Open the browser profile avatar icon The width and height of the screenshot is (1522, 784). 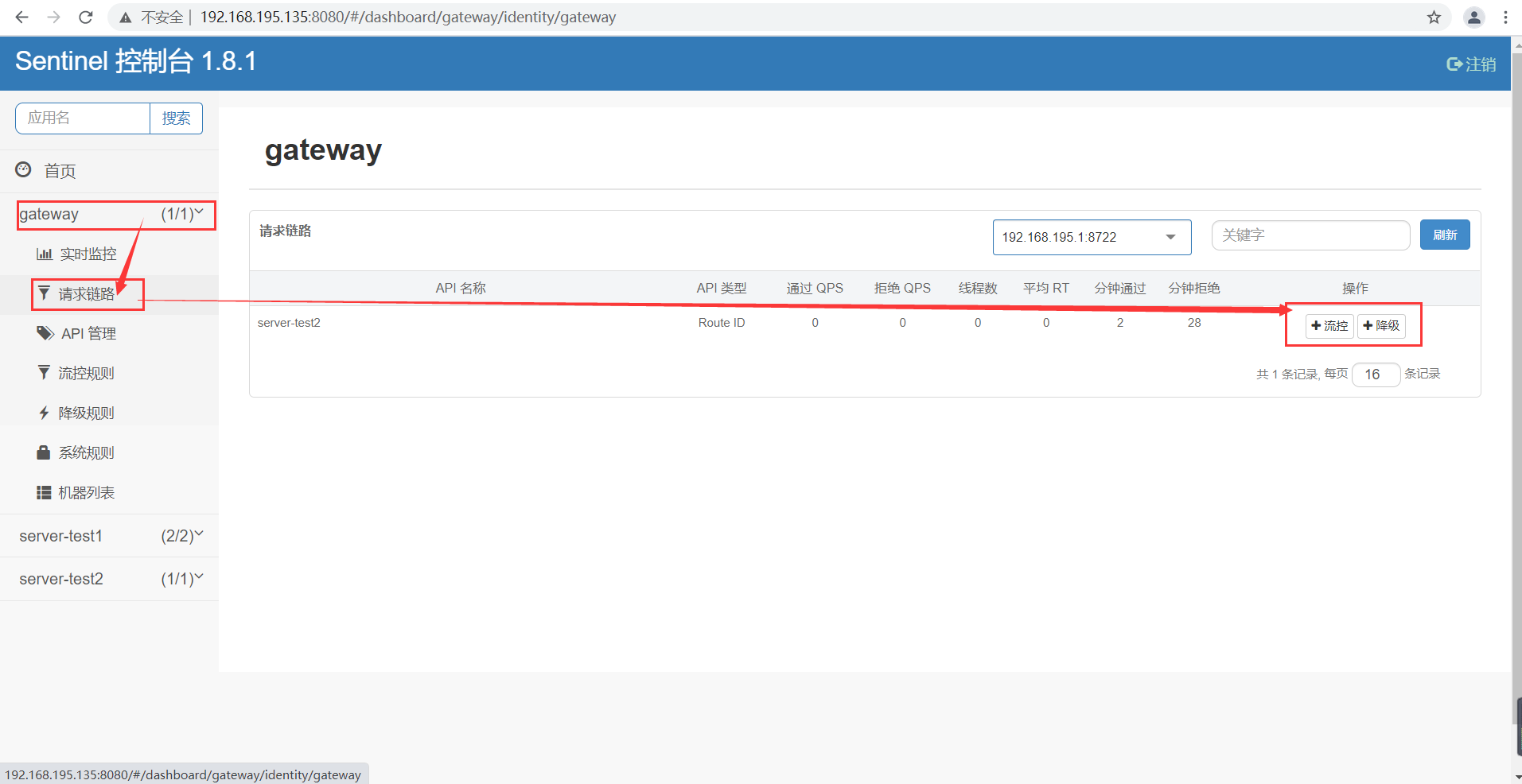click(1474, 17)
